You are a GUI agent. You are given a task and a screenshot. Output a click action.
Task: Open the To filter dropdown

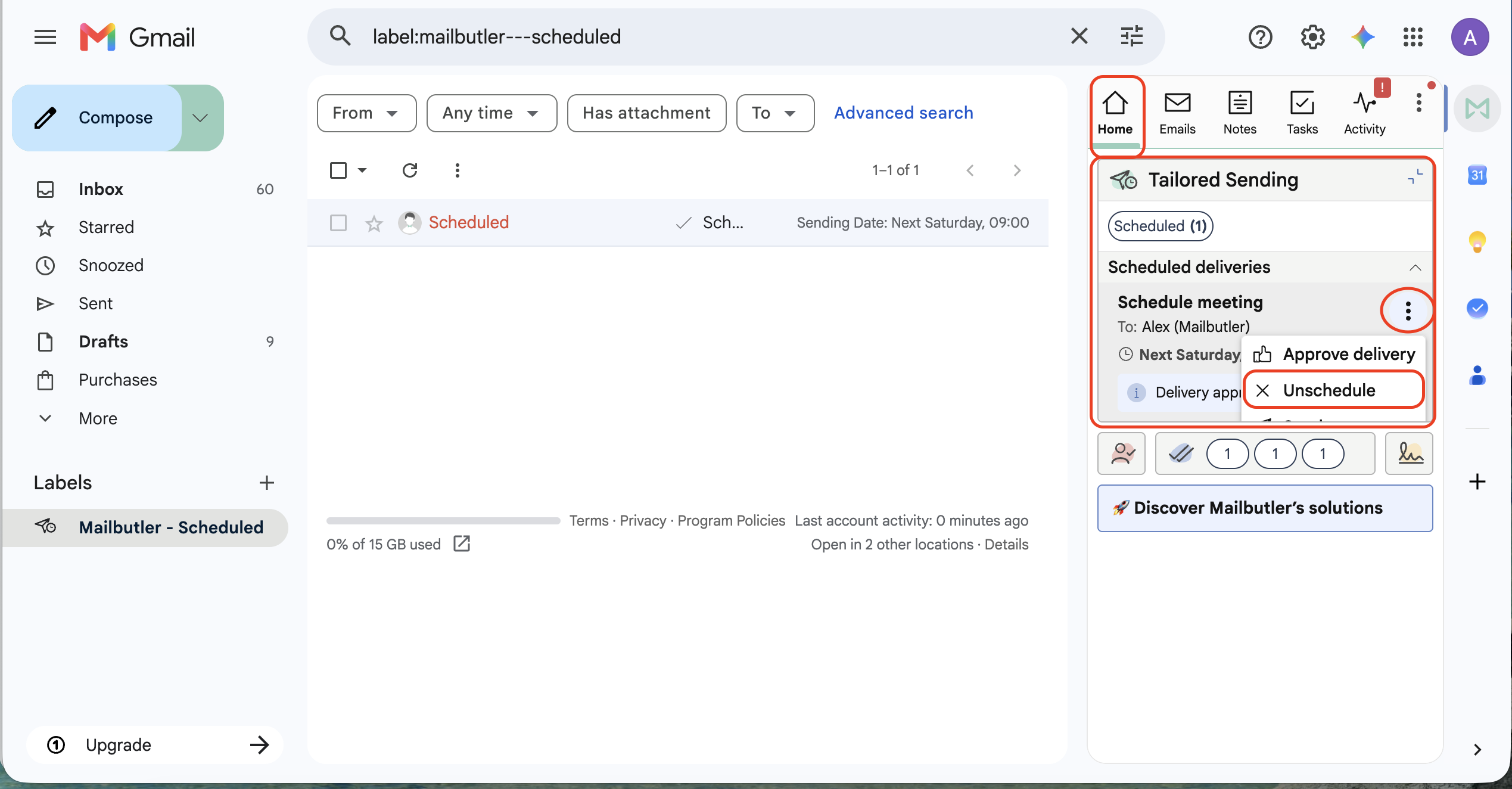tap(775, 113)
